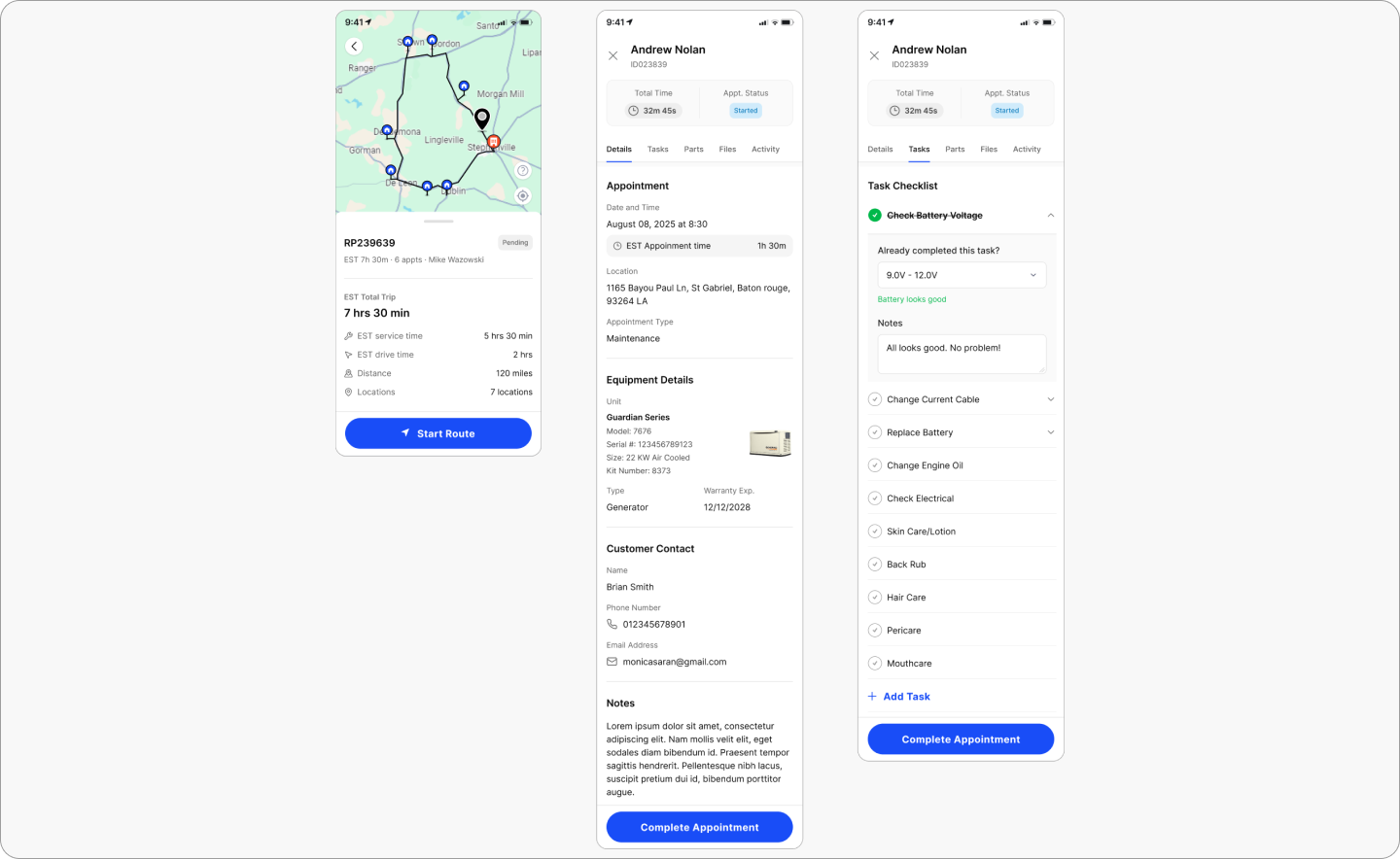Select the black location pin on map
The height and width of the screenshot is (859, 1400).
tap(481, 119)
